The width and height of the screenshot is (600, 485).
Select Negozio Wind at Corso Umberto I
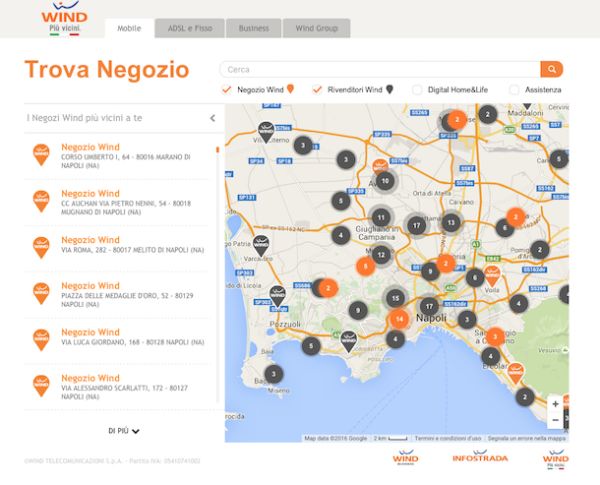[x=90, y=147]
